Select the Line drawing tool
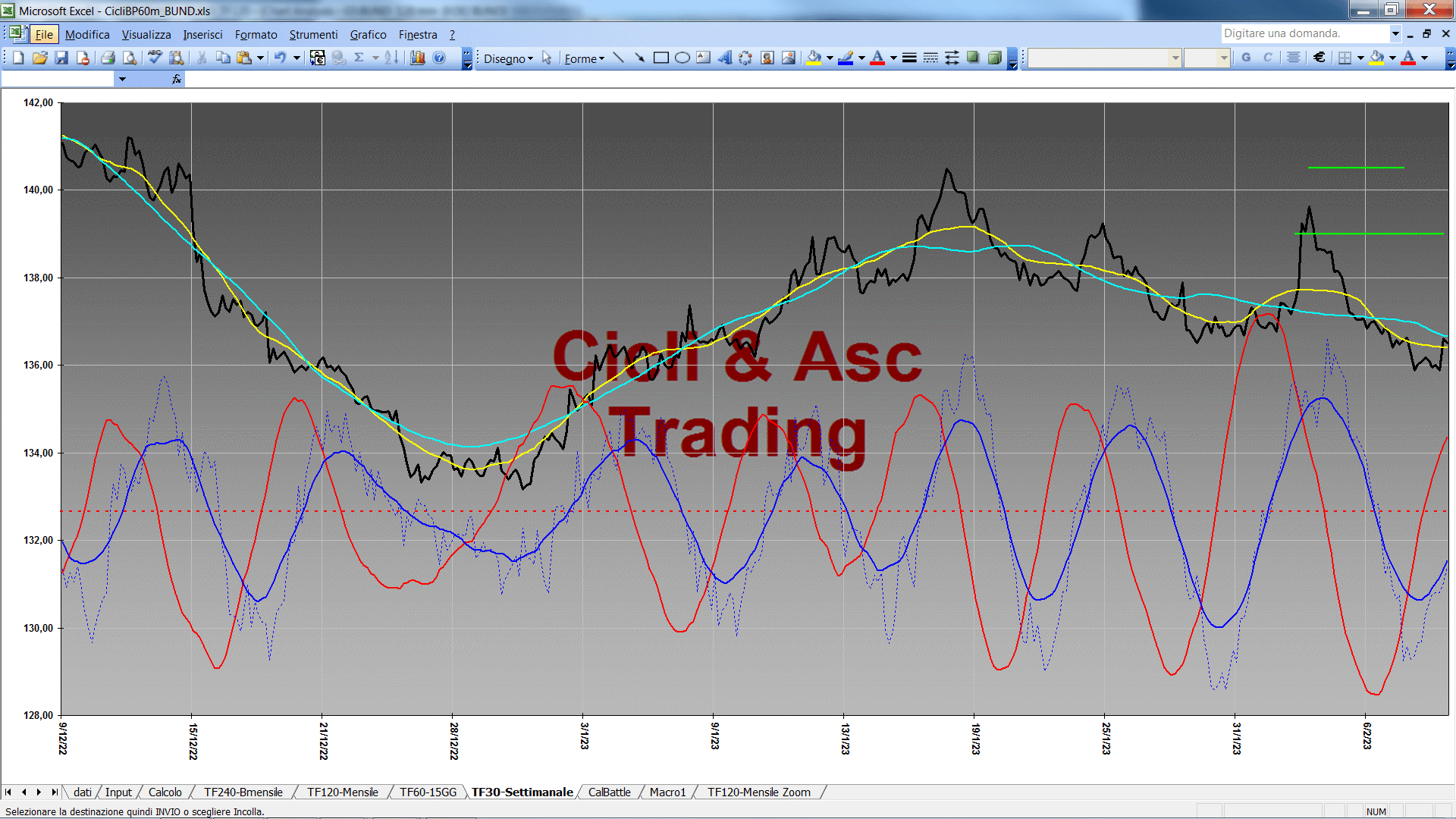The image size is (1456, 819). 619,58
